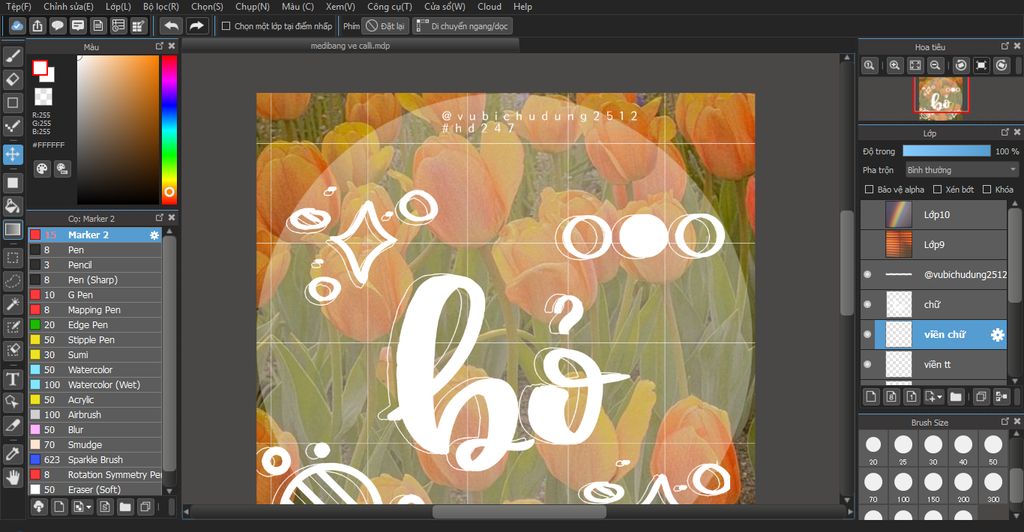The width and height of the screenshot is (1024, 532).
Task: Enable the 'Bảo vệ alpha' checkbox
Action: tap(869, 189)
